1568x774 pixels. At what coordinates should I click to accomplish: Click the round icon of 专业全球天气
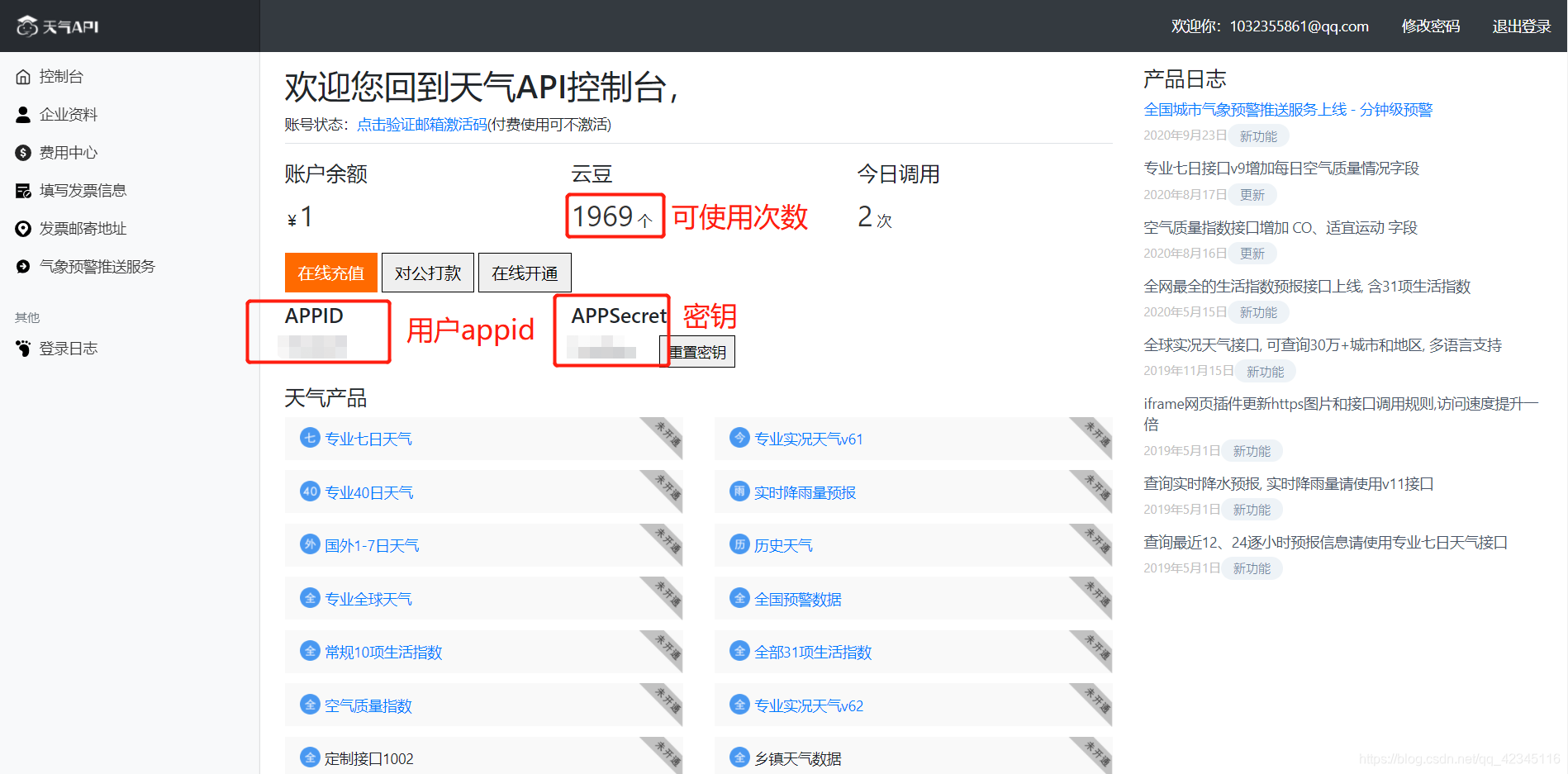[x=310, y=598]
